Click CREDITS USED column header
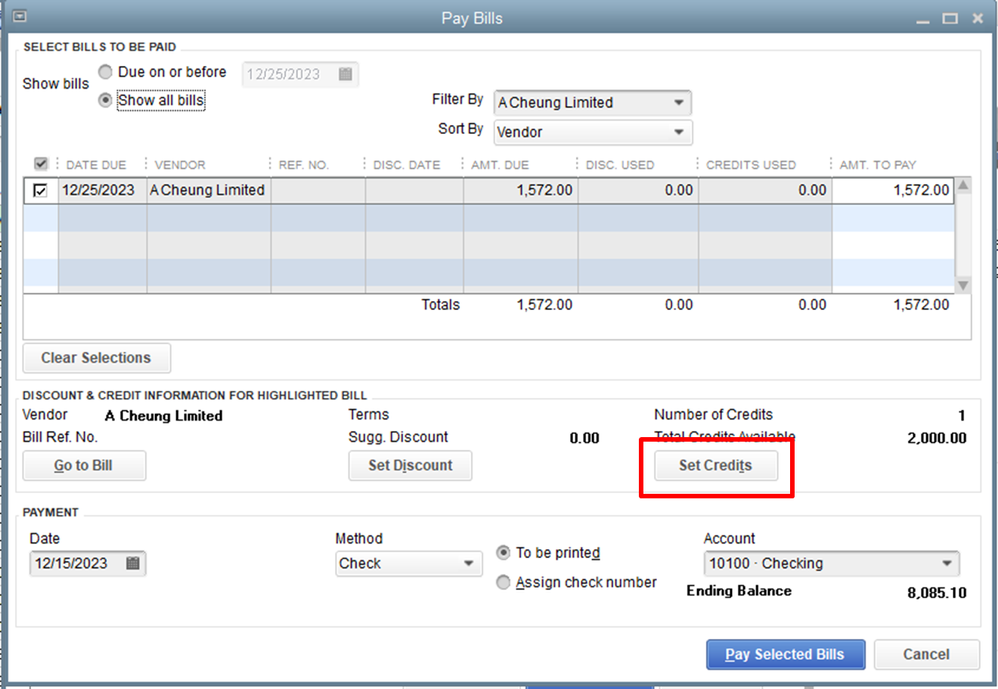The width and height of the screenshot is (998, 689). point(751,165)
